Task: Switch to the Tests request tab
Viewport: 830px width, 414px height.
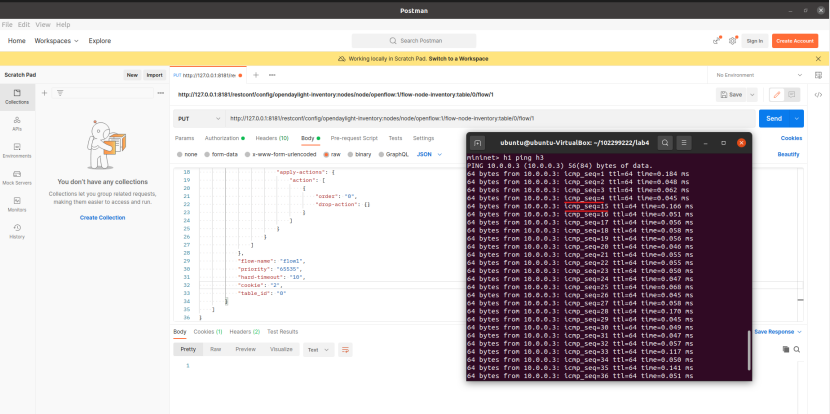Action: click(395, 138)
